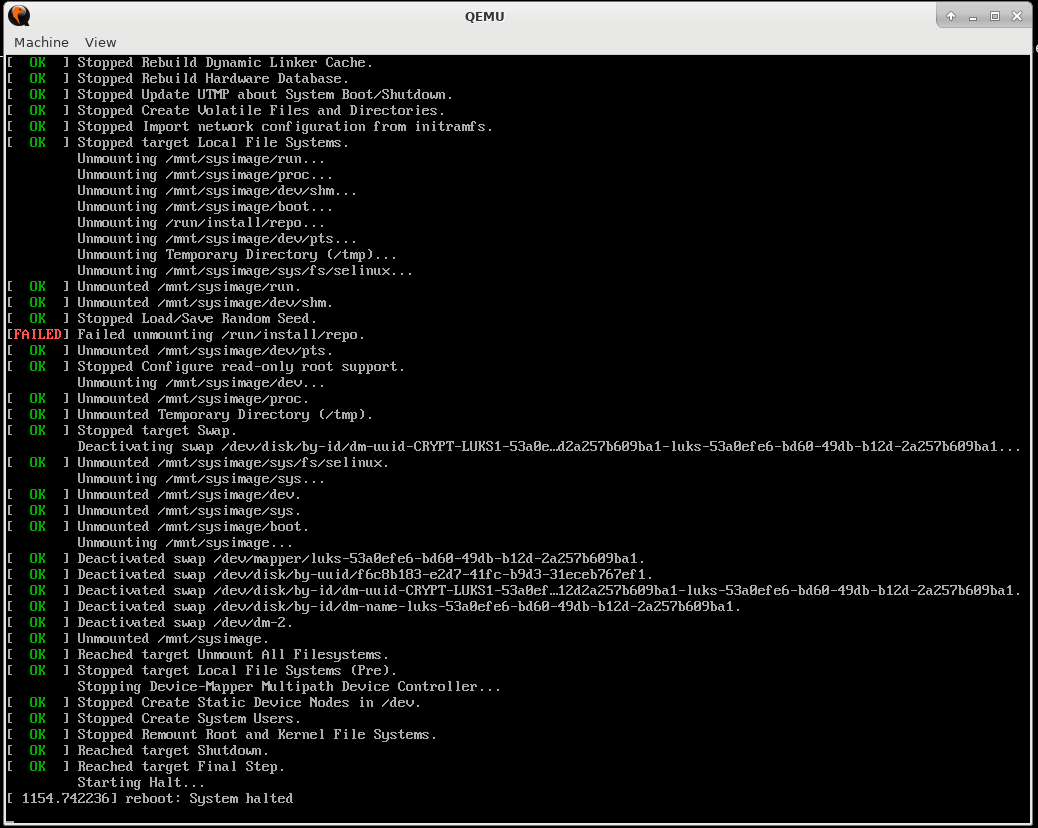
Task: Click "Stopped target Local File Systems (Pre)." line
Action: click(x=236, y=670)
